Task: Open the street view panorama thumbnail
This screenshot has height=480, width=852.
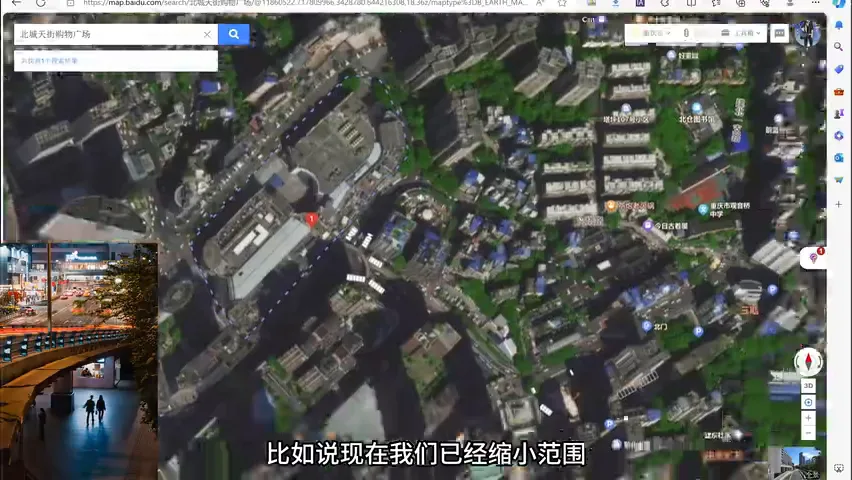Action: (798, 463)
